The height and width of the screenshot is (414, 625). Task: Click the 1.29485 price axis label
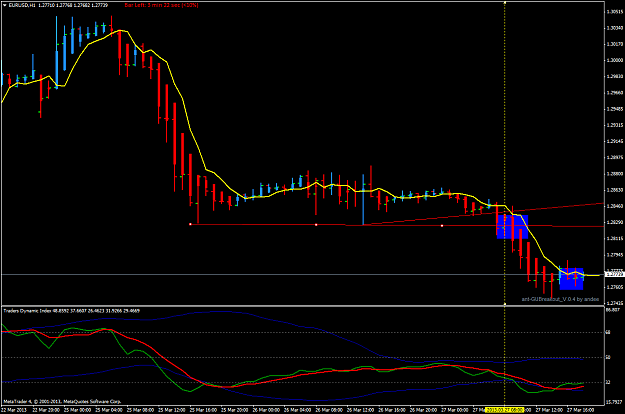tap(615, 109)
